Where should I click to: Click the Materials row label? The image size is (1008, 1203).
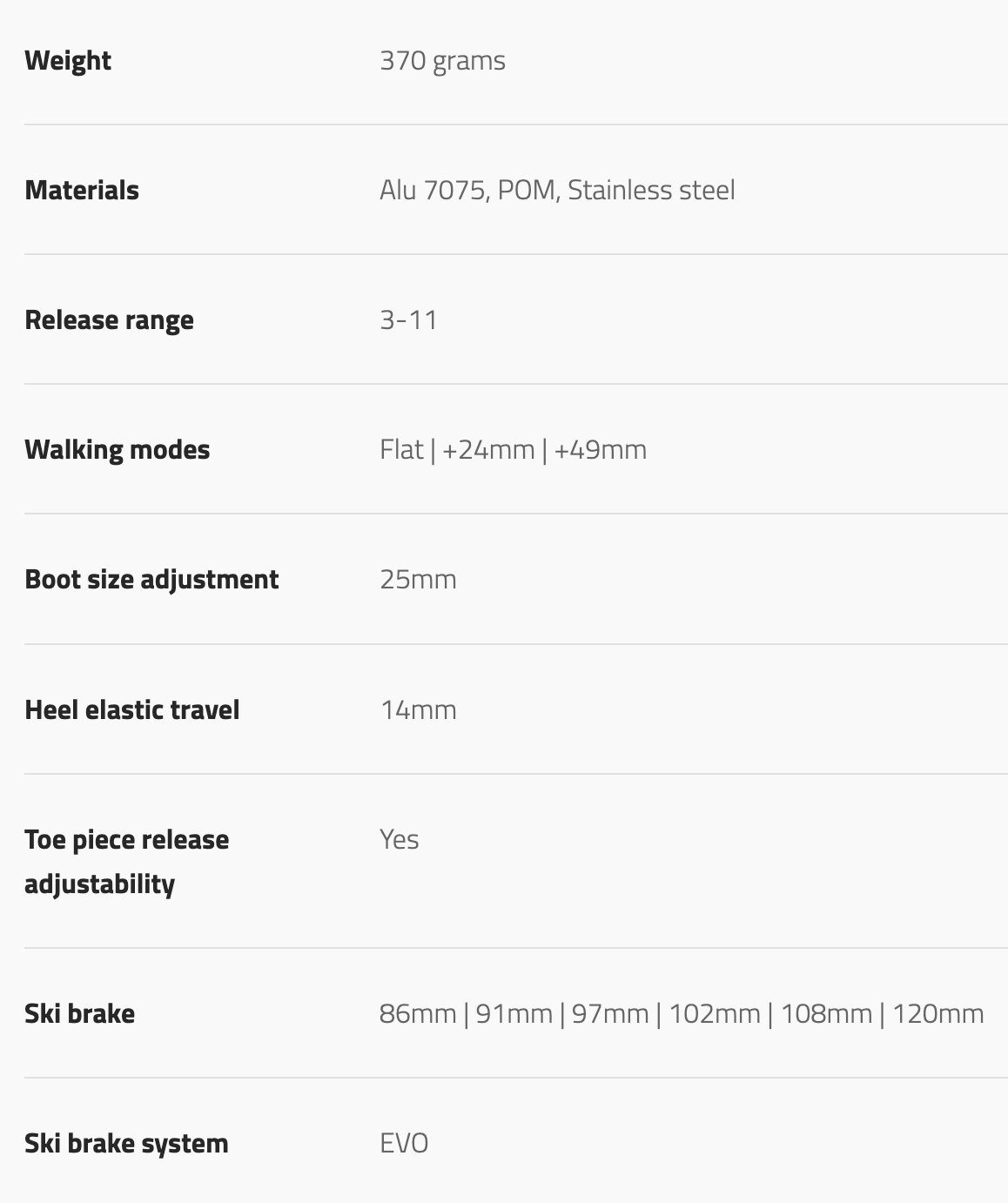click(x=82, y=191)
